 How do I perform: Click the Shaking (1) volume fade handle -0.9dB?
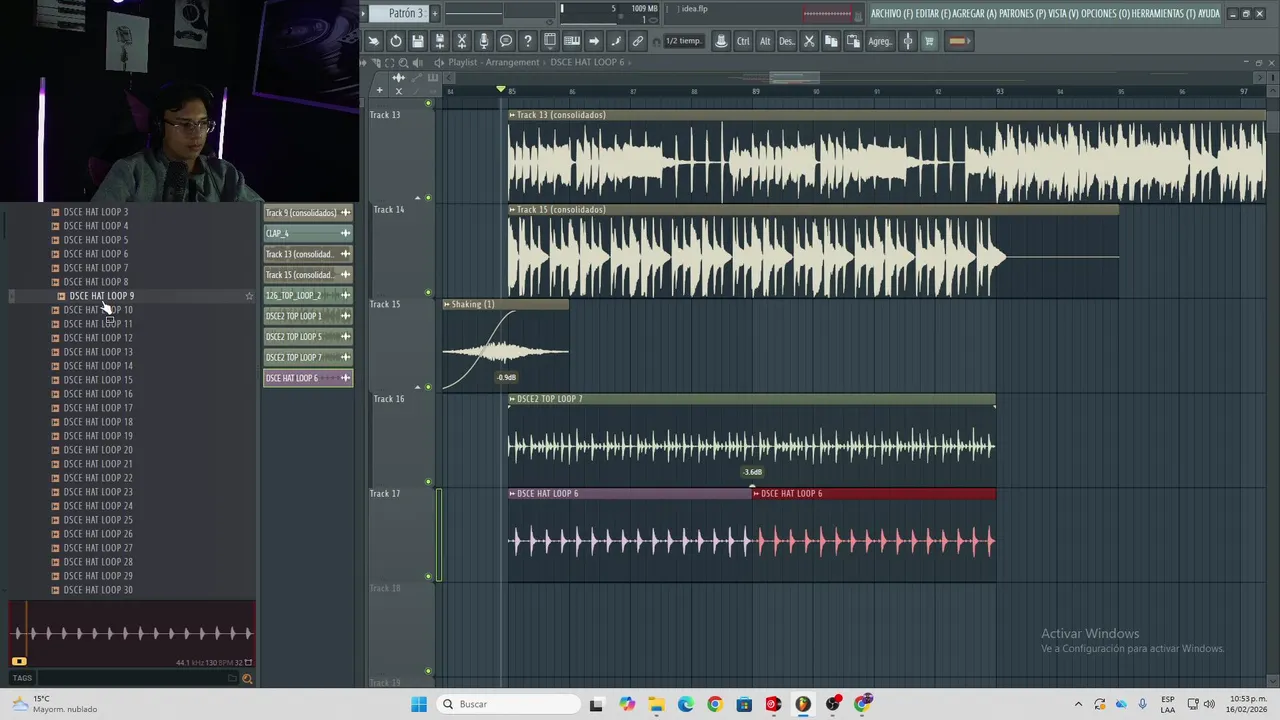[x=506, y=377]
